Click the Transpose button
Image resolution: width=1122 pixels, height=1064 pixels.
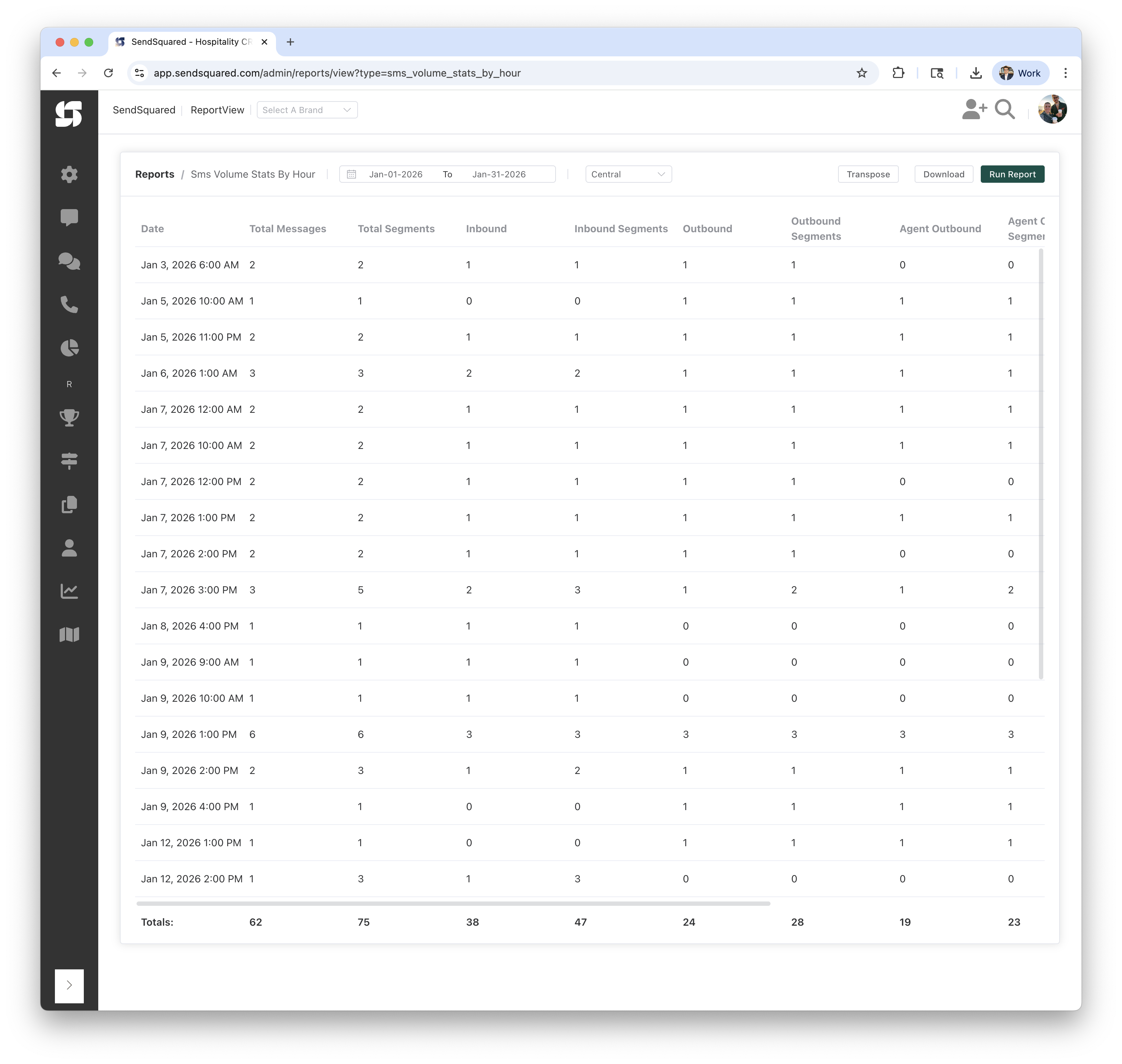pyautogui.click(x=868, y=174)
